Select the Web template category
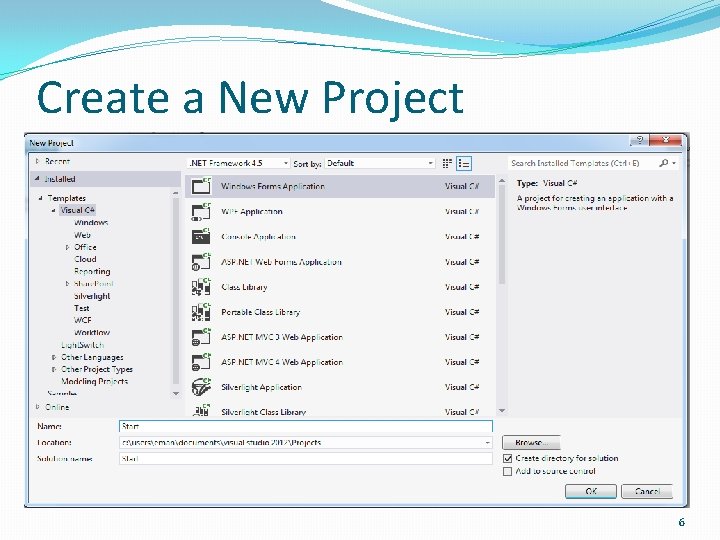 (82, 235)
